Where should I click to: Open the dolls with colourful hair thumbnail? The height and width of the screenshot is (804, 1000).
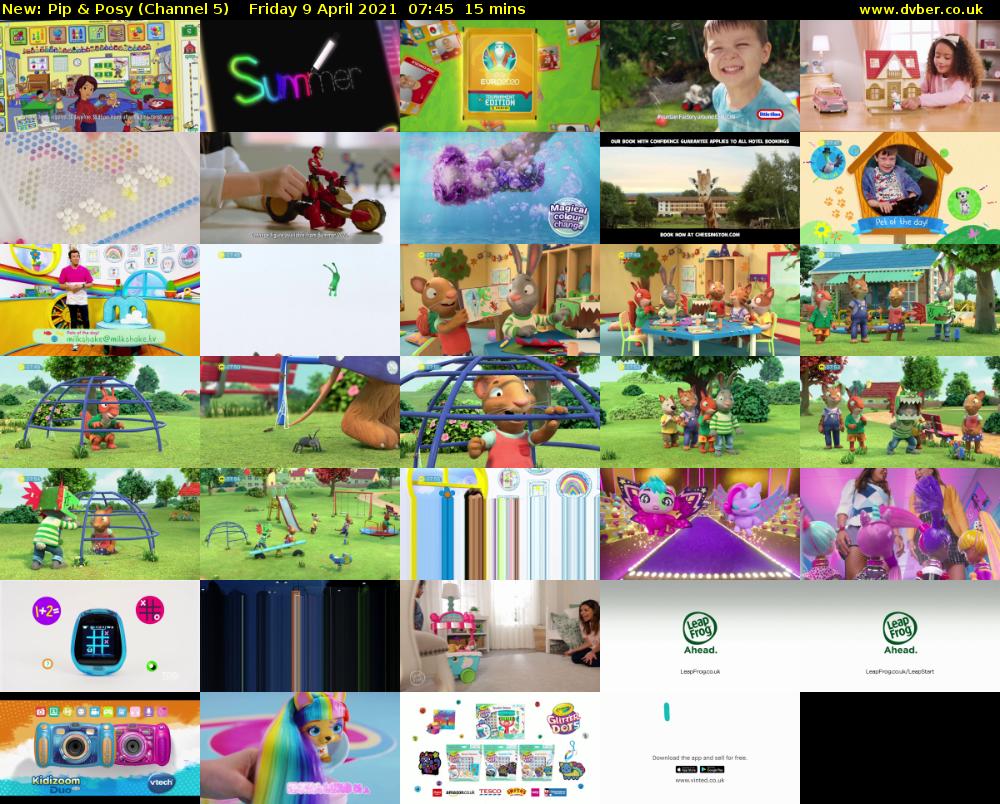(900, 523)
